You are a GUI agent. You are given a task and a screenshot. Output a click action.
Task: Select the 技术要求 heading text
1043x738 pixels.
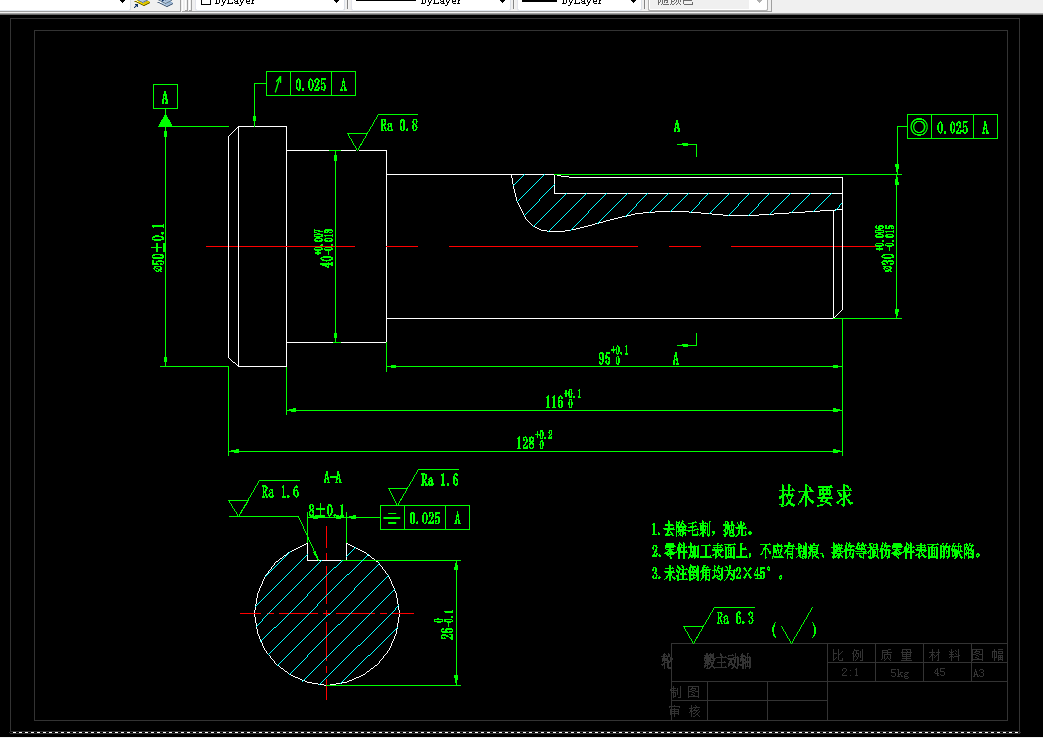pyautogui.click(x=816, y=496)
